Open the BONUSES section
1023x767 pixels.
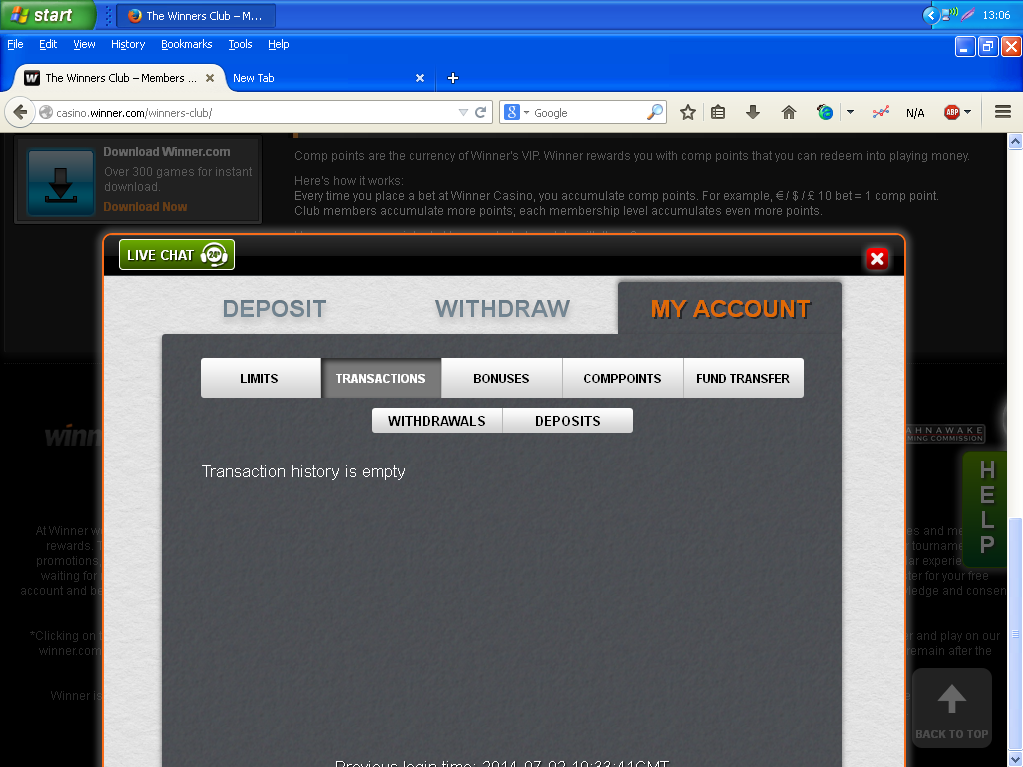pyautogui.click(x=501, y=378)
